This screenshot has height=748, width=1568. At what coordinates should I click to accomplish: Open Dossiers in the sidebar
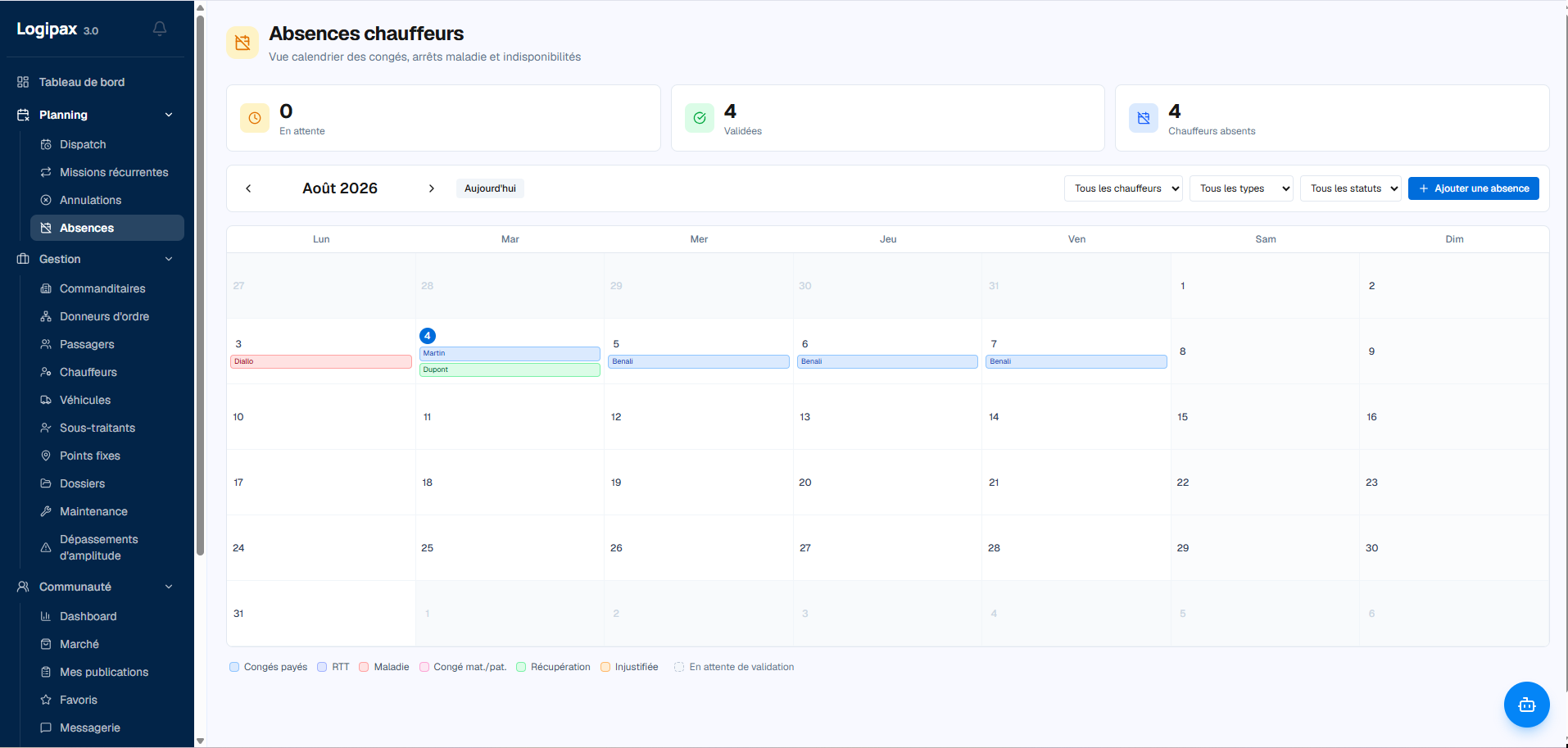(107, 483)
